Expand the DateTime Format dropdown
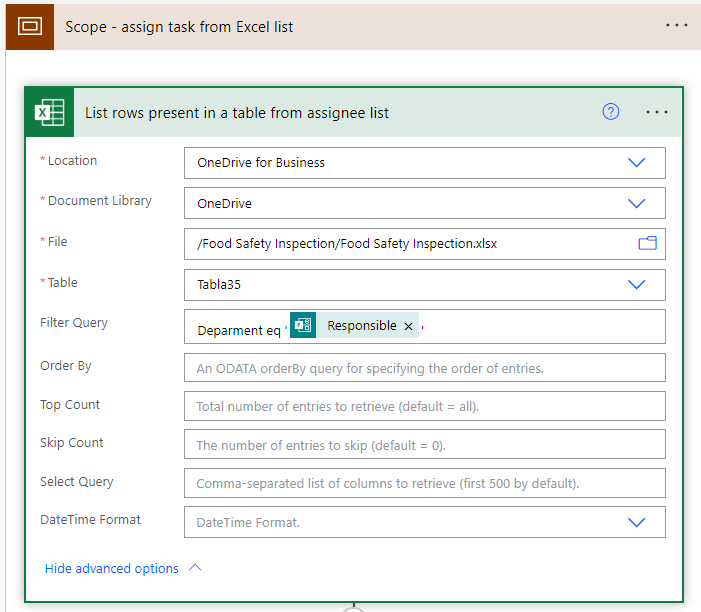Viewport: 701px width, 612px height. 637,522
